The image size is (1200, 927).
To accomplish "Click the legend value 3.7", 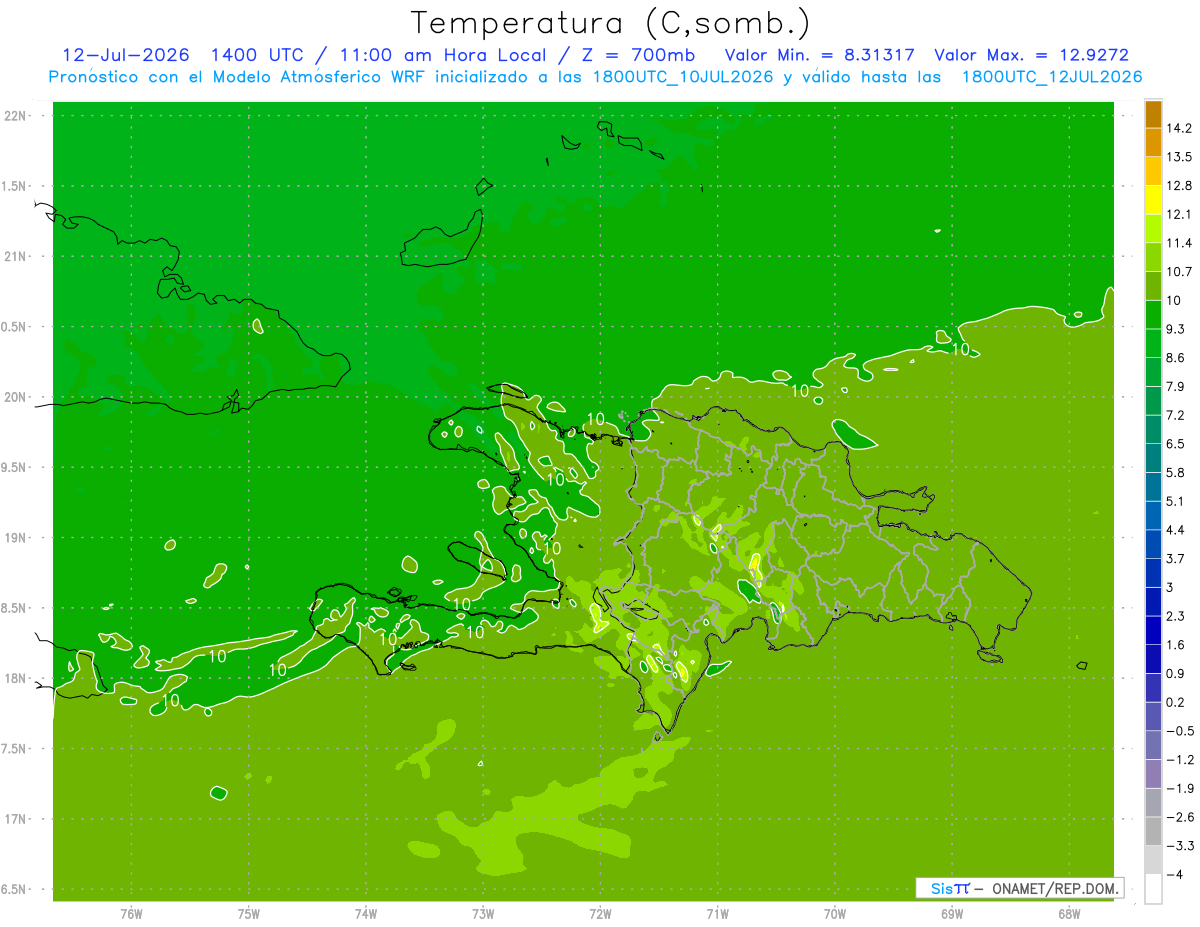I will coord(1175,558).
